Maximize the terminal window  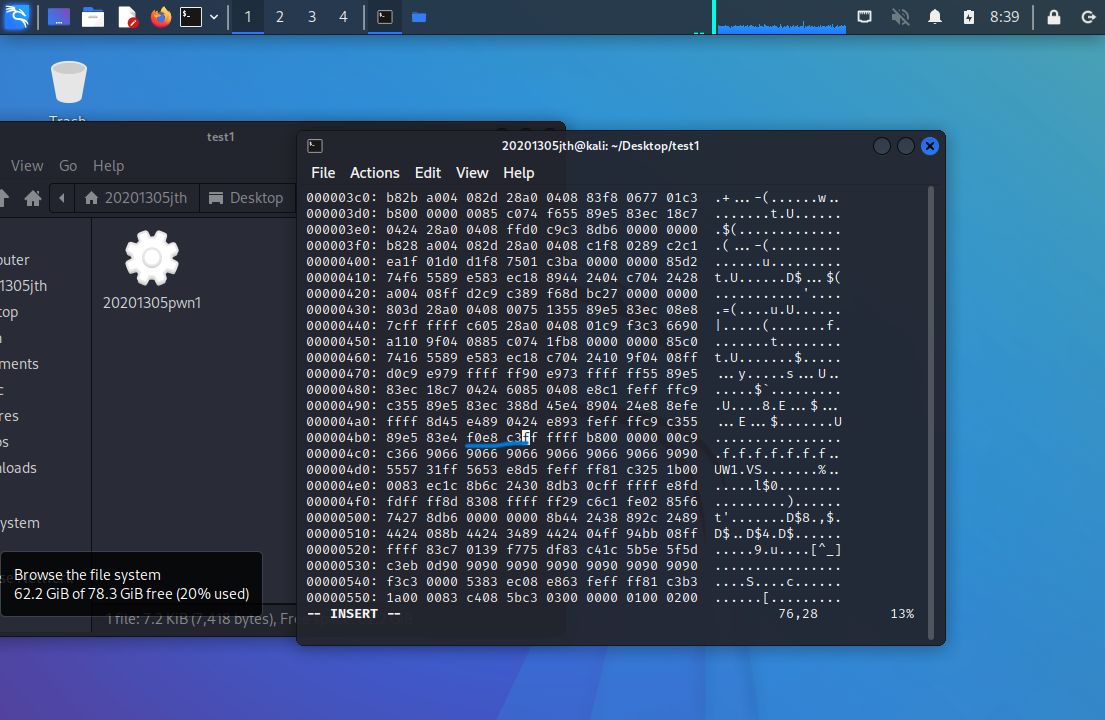click(x=906, y=146)
